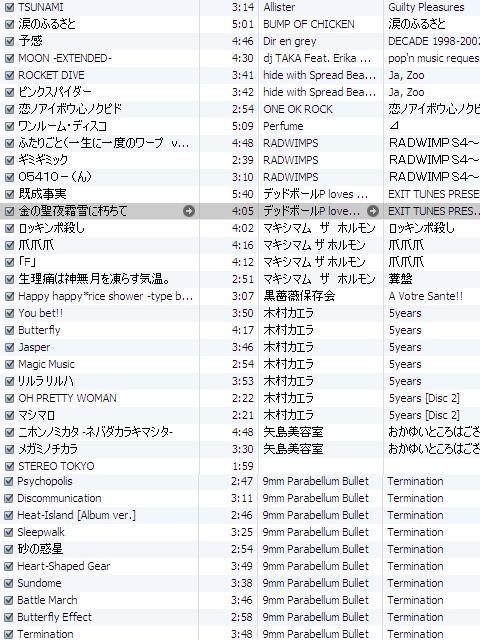This screenshot has width=480, height=640.
Task: Click artist name Allister
Action: 279,7
